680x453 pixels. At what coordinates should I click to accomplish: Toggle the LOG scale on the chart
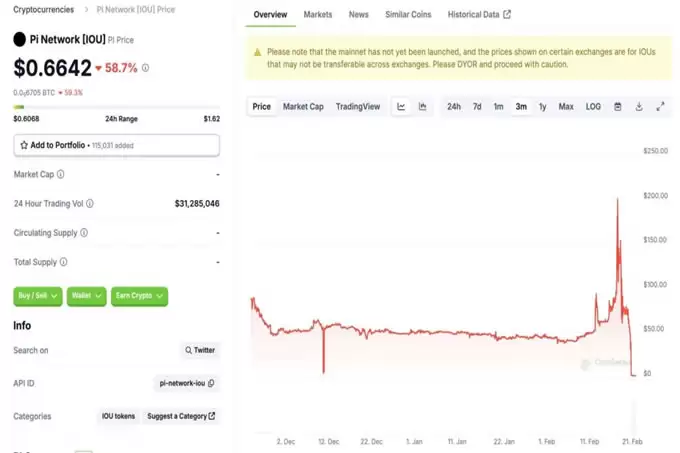pyautogui.click(x=593, y=107)
